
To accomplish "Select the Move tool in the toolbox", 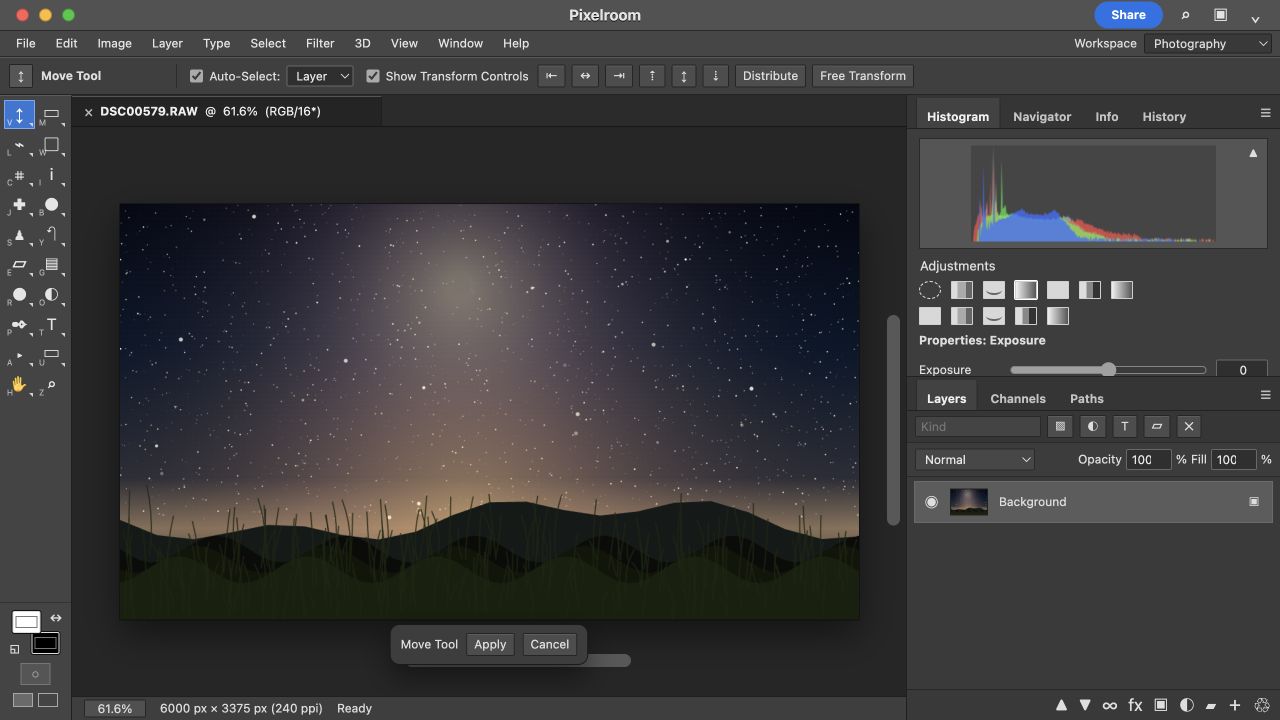I will [19, 115].
